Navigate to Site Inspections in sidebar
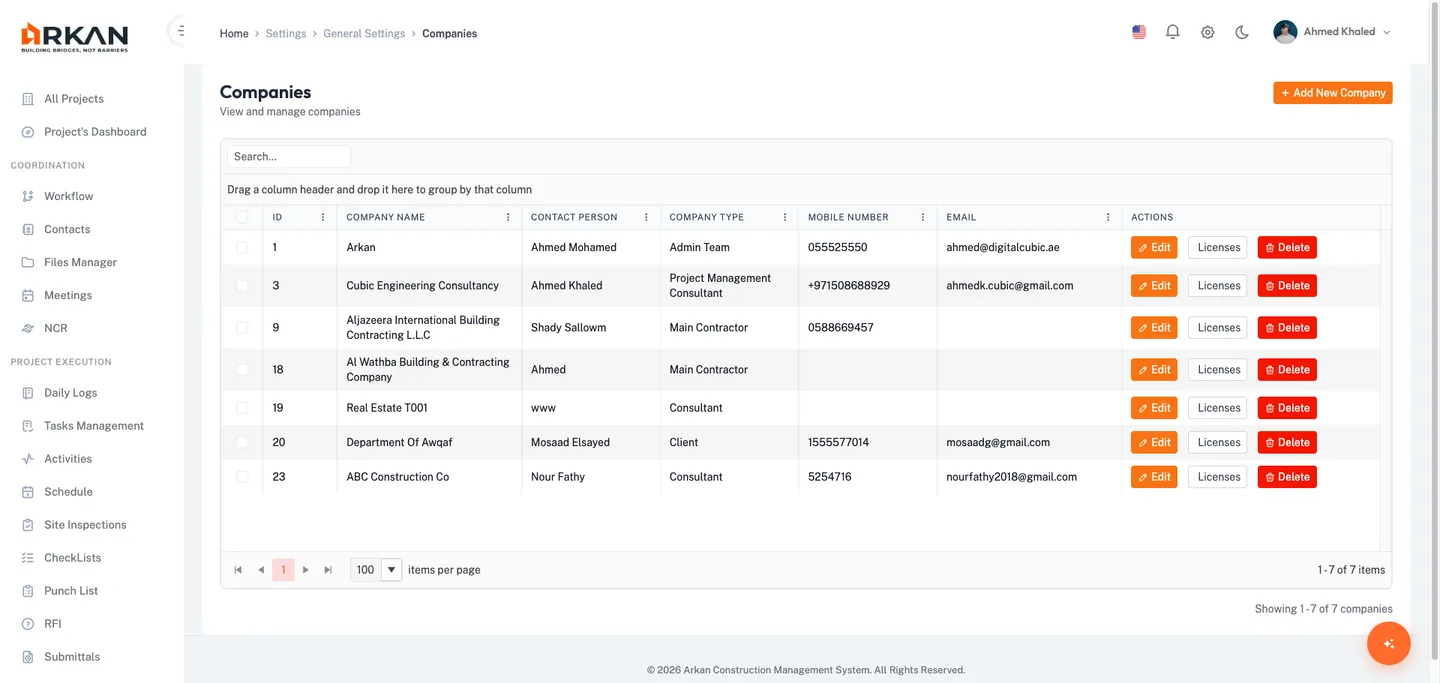 pos(85,525)
